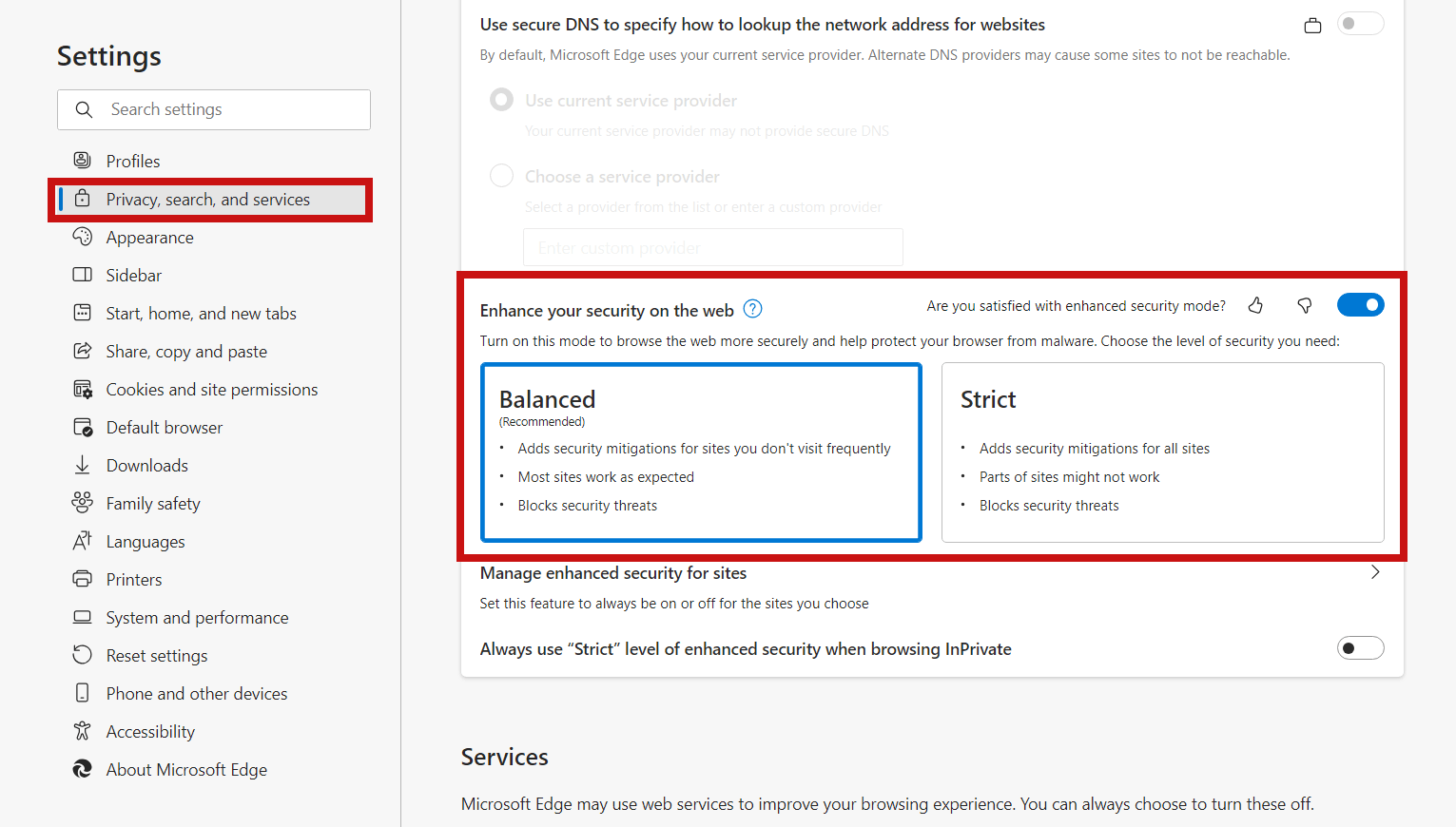1456x827 pixels.
Task: Click the Cookies and site permissions icon
Action: pyautogui.click(x=83, y=389)
